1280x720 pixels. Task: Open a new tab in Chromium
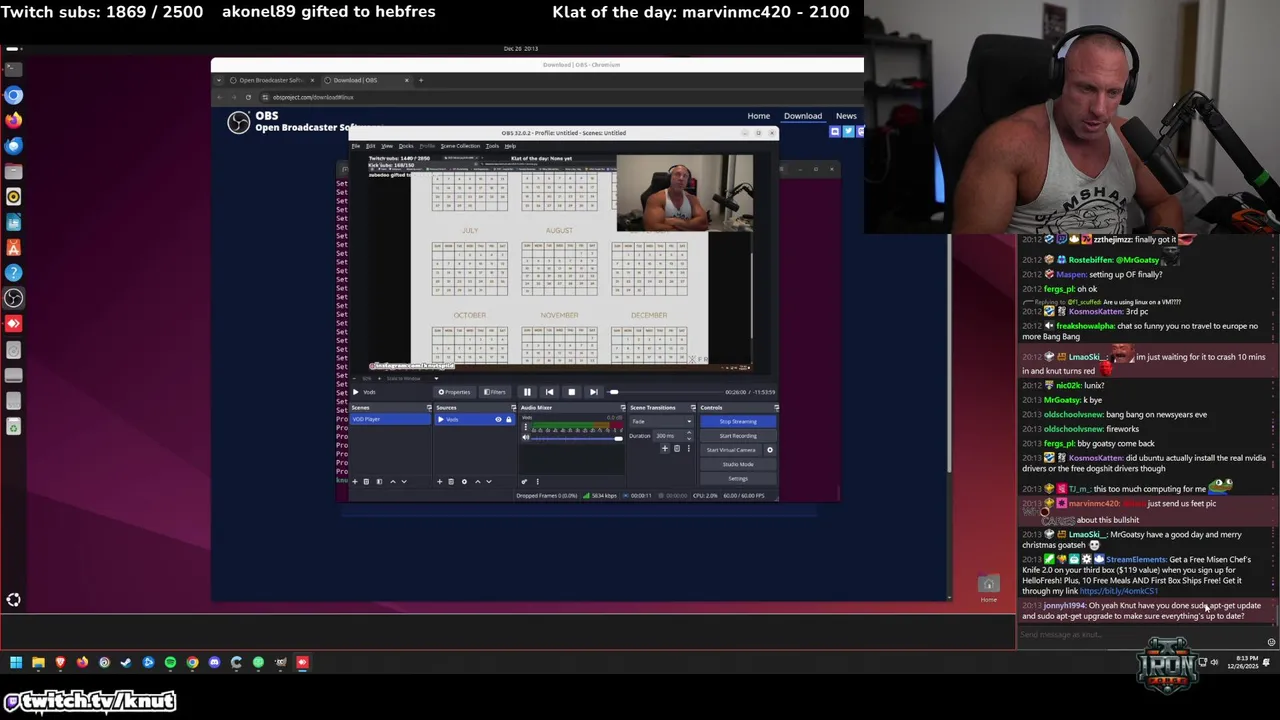[421, 80]
